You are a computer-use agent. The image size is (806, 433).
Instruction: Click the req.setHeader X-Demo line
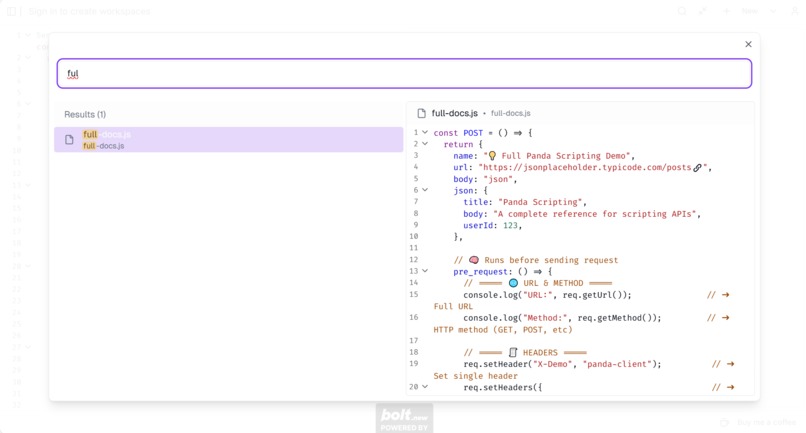pos(562,364)
